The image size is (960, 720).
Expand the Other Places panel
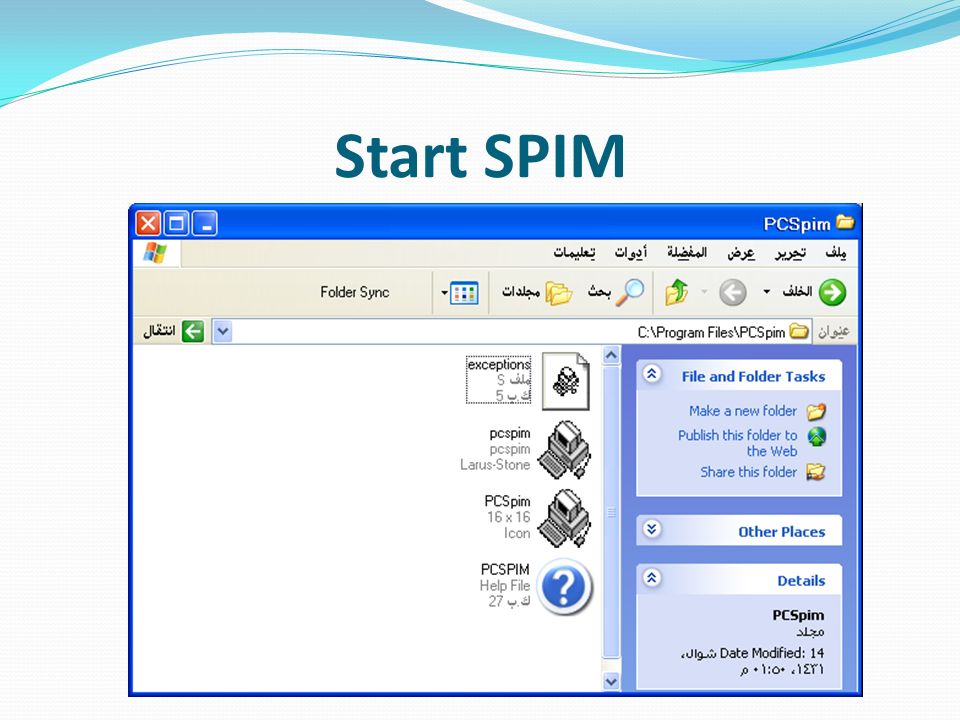pos(652,529)
